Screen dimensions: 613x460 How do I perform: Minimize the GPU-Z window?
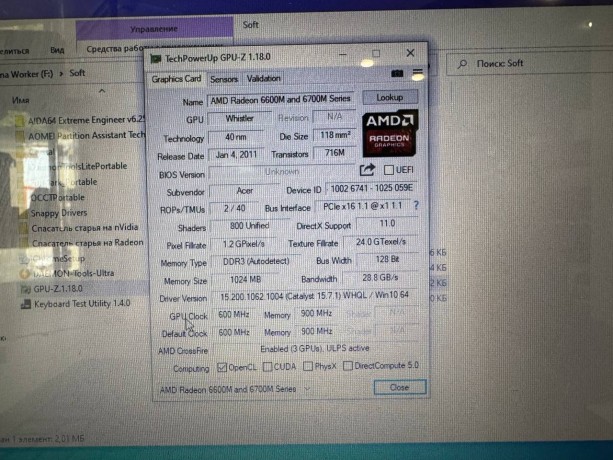coord(343,54)
